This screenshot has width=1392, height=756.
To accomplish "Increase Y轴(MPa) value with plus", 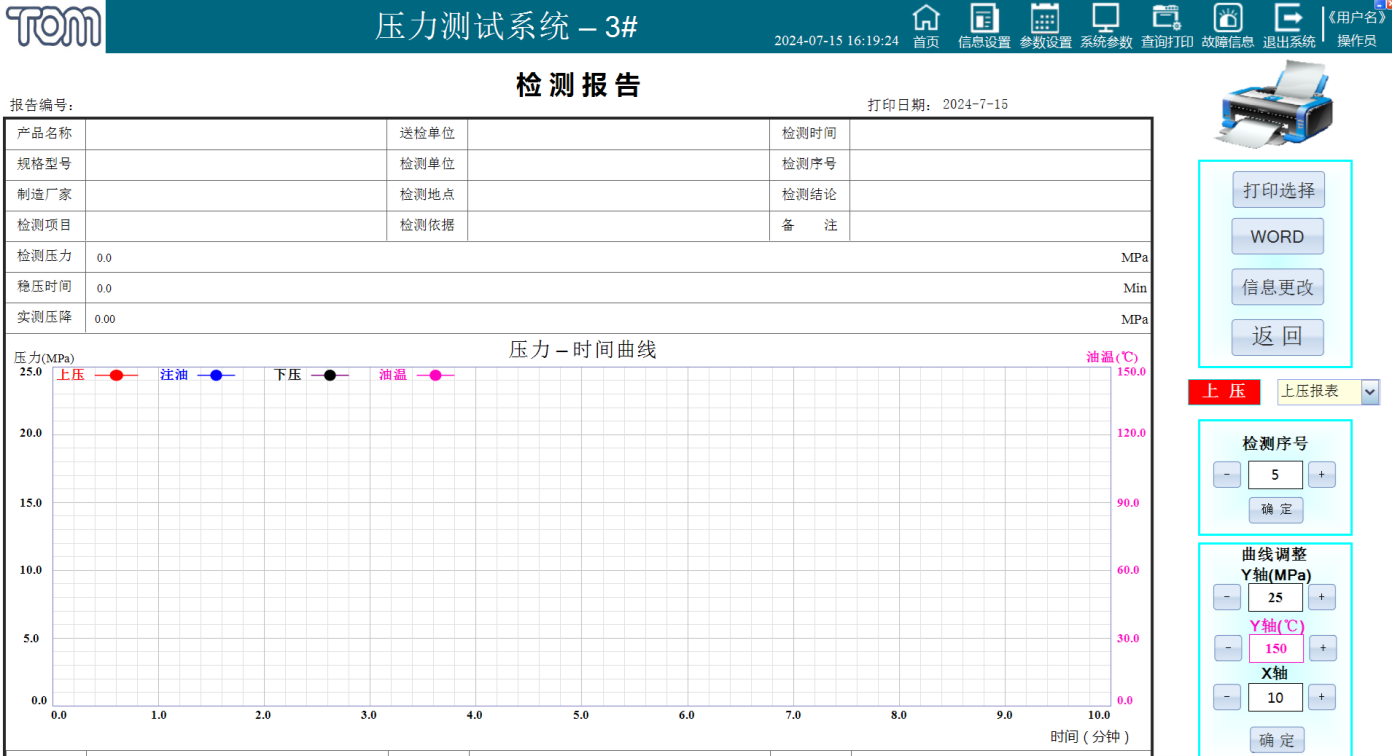I will point(1321,597).
